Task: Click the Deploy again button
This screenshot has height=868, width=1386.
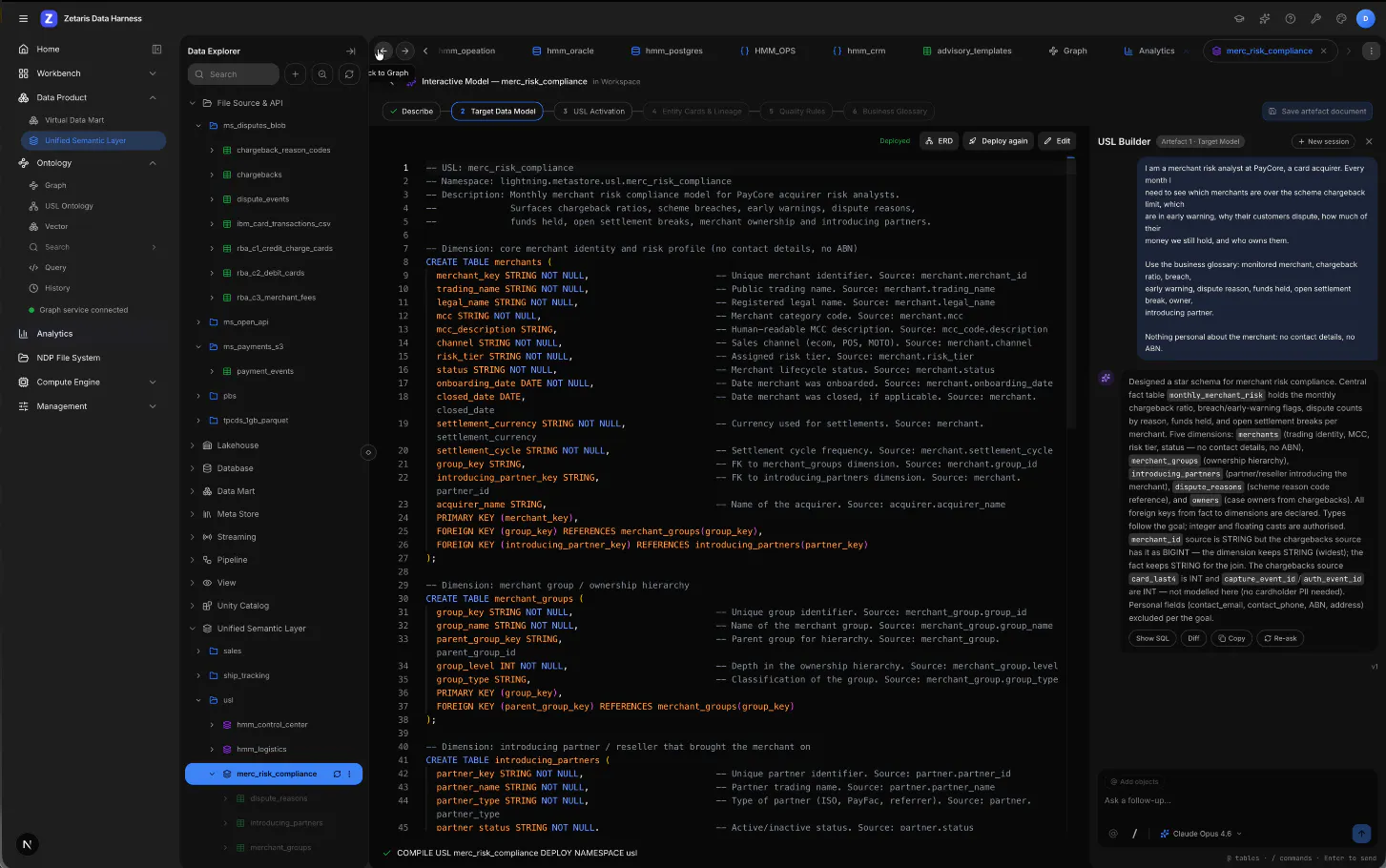Action: click(x=998, y=141)
